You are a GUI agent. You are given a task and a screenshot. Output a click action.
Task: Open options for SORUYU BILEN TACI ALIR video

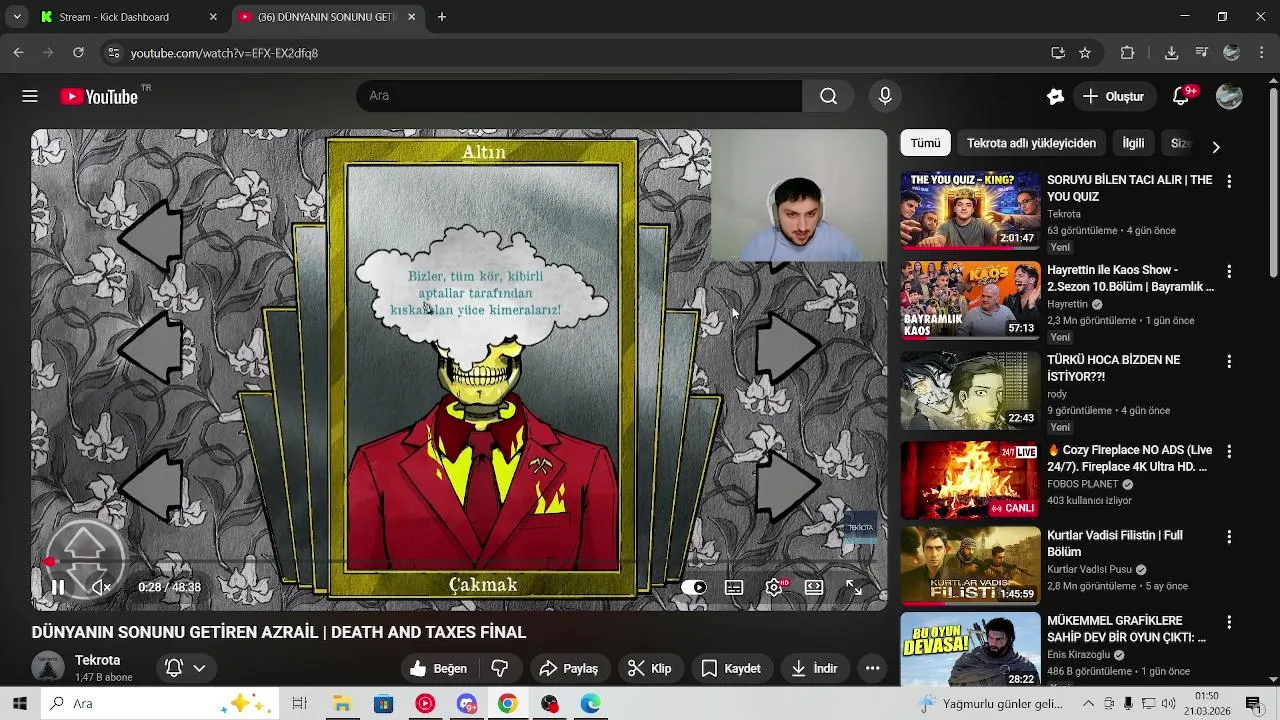tap(1229, 181)
